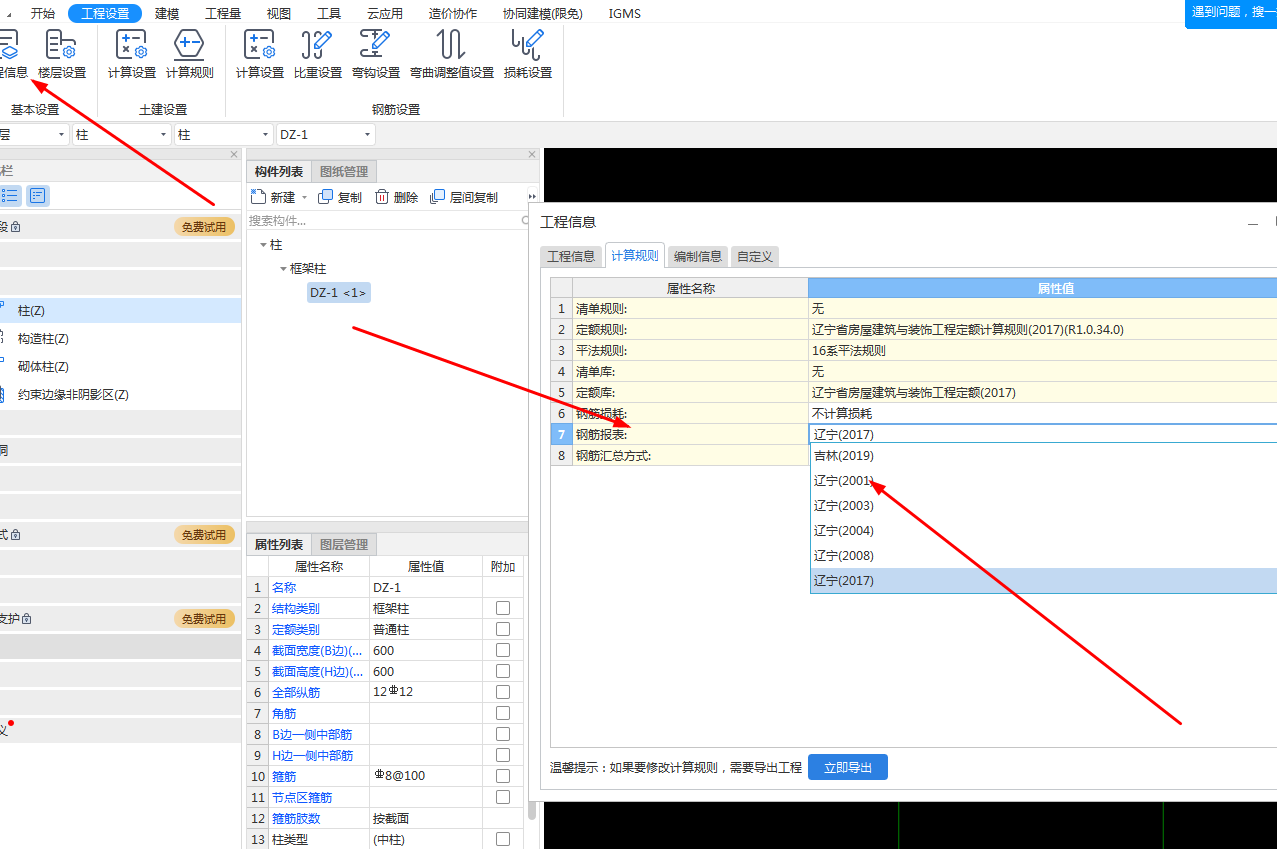Image resolution: width=1277 pixels, height=849 pixels.
Task: Click the 层间复制 icon
Action: [437, 197]
